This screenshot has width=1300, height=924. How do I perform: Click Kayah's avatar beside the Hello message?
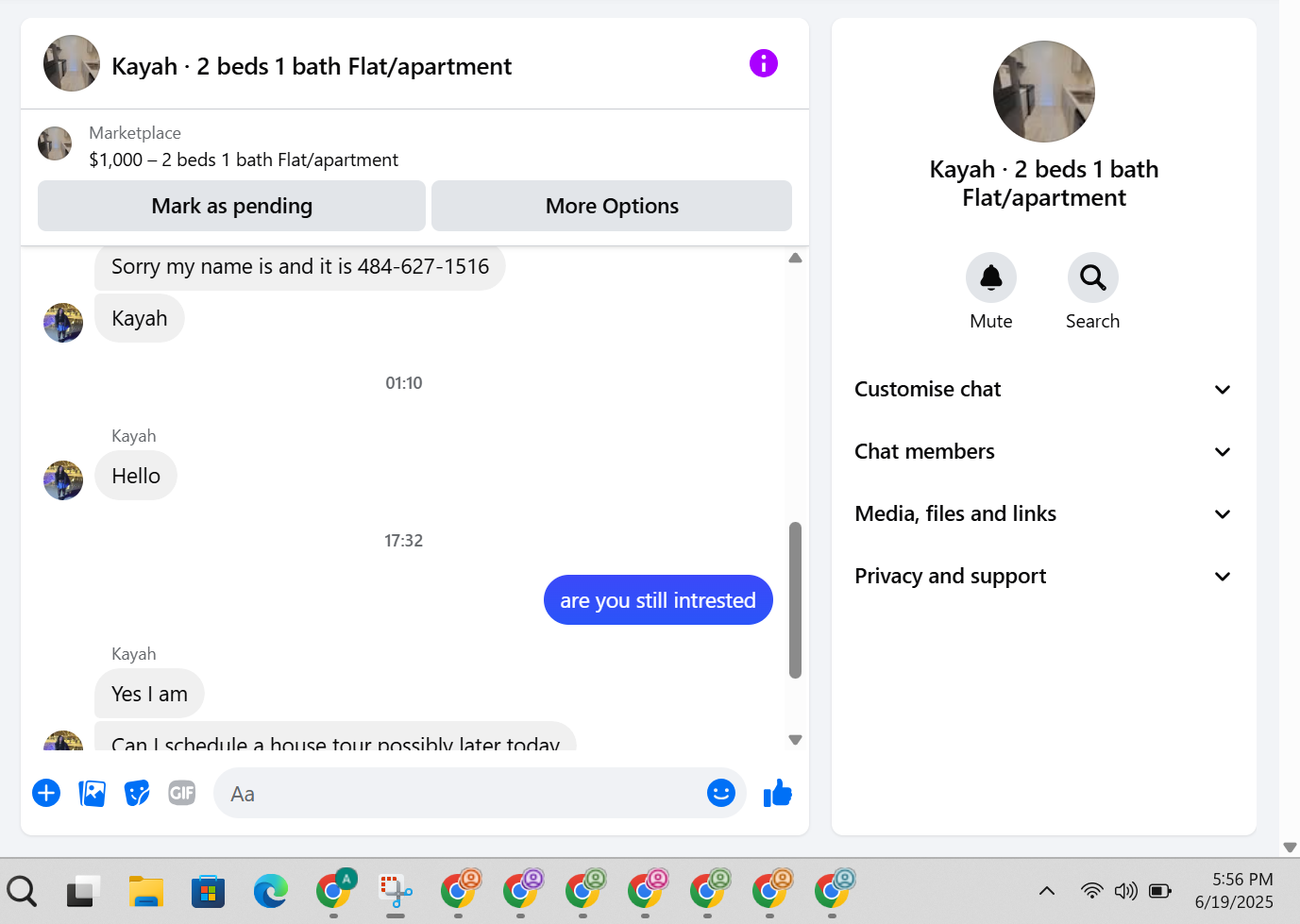(63, 480)
